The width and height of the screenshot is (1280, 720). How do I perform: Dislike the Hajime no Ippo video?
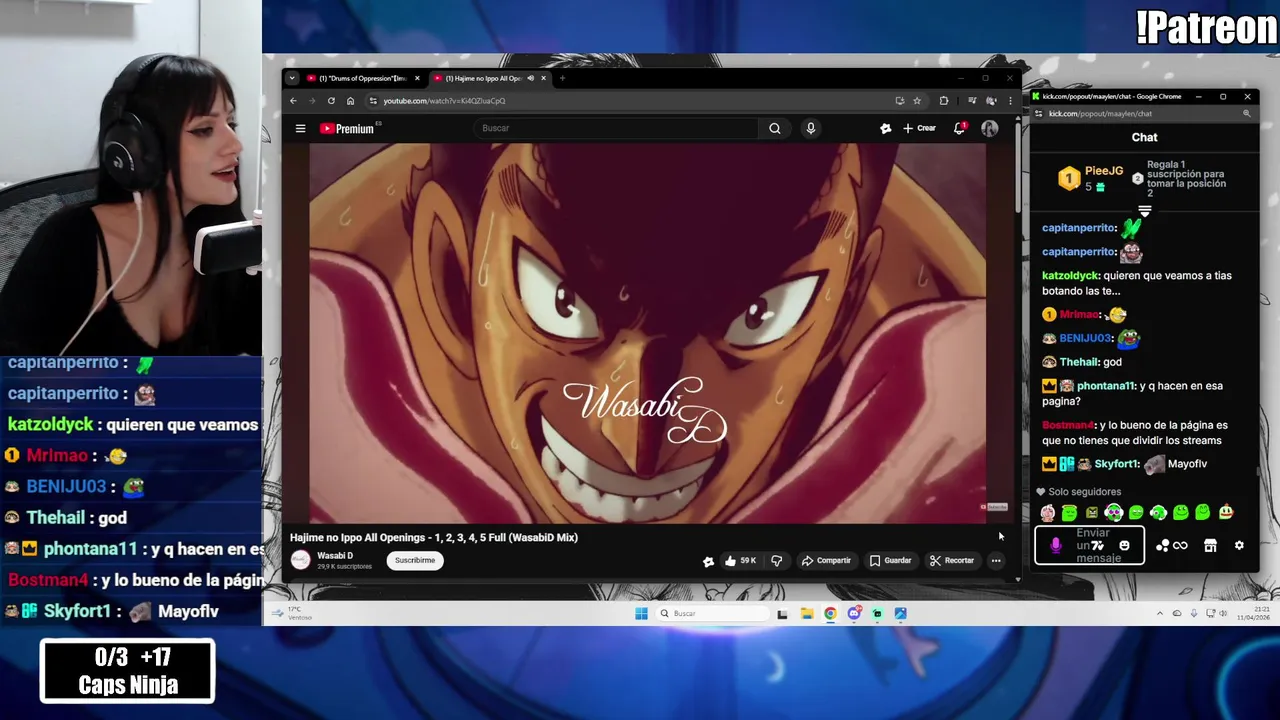tap(776, 560)
